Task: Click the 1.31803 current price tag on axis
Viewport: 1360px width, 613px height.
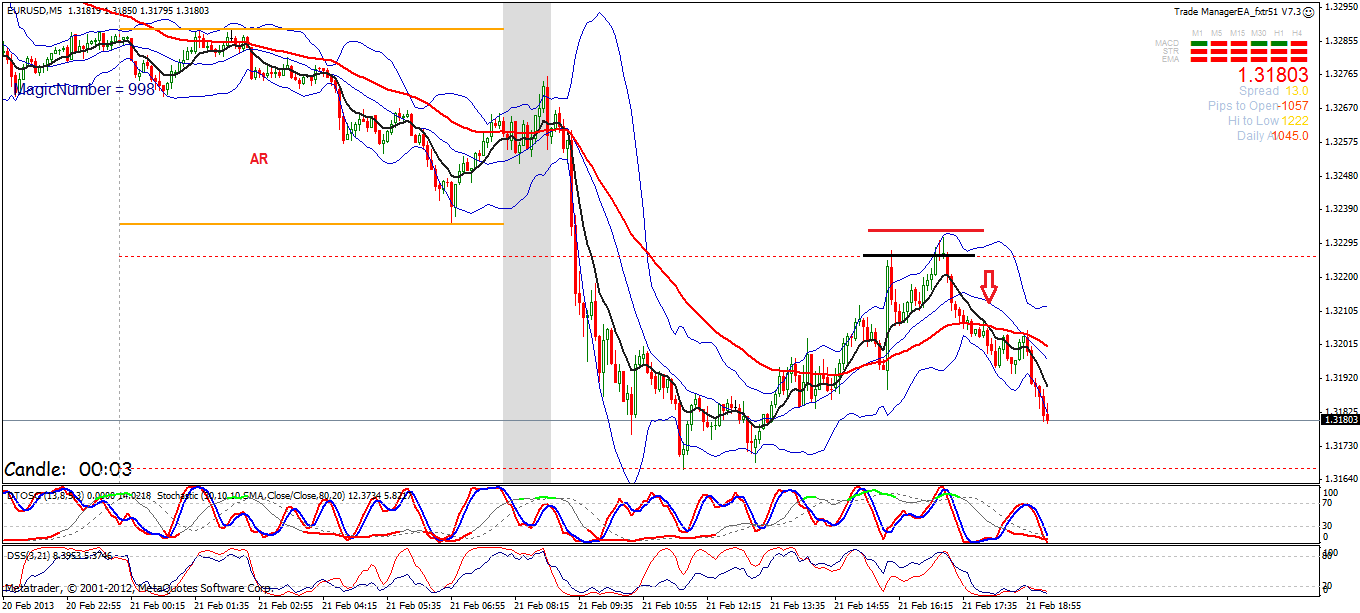Action: (1340, 420)
